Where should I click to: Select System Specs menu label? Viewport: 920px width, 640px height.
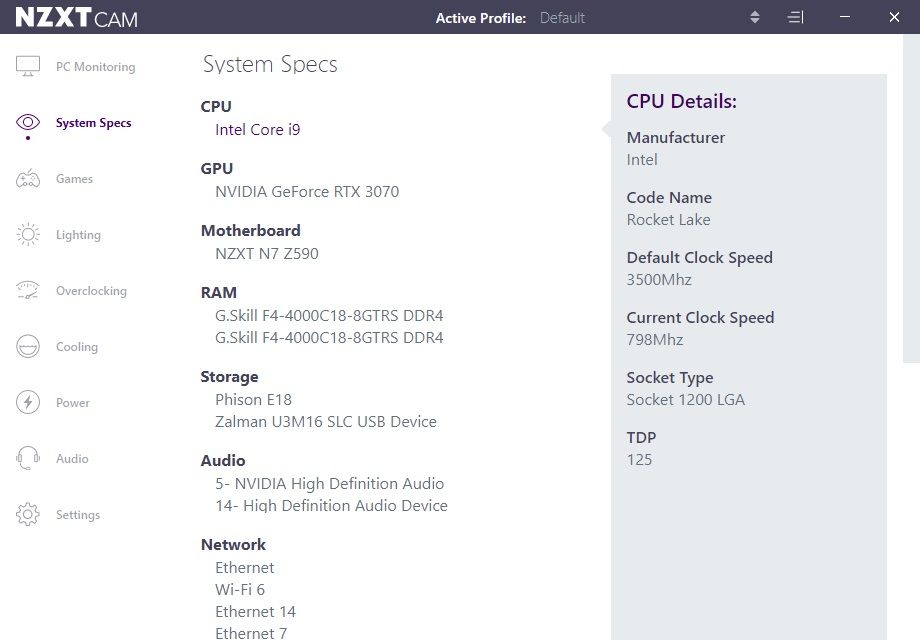click(93, 123)
